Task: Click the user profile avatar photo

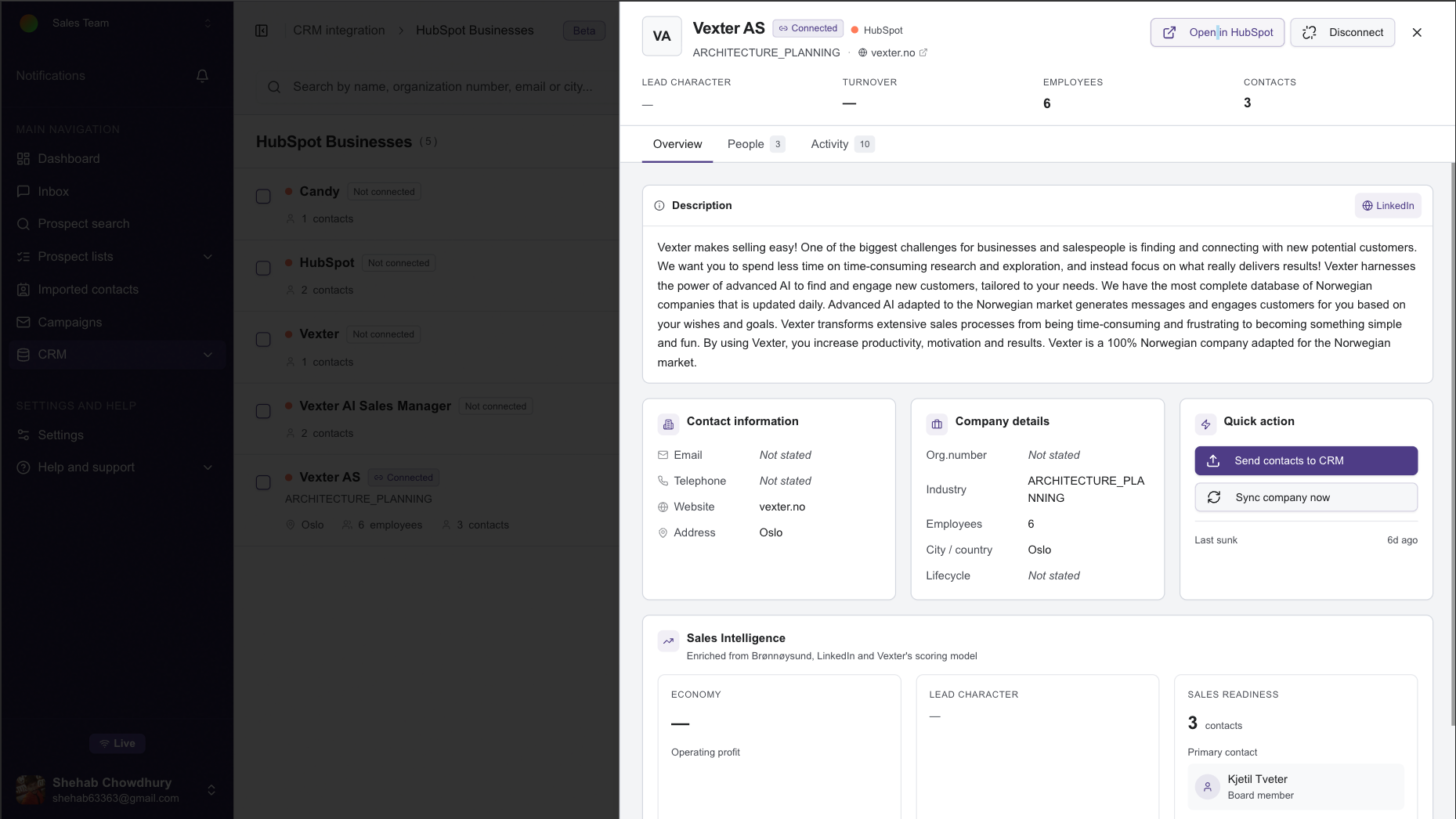Action: (x=31, y=789)
